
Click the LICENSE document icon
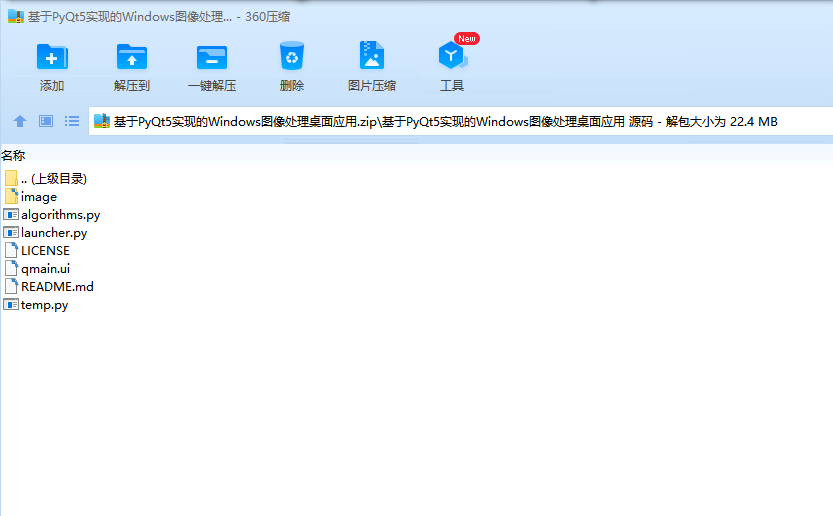(11, 250)
